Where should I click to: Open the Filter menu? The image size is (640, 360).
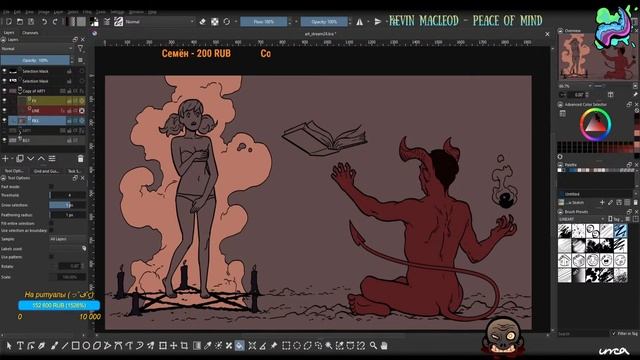[87, 12]
